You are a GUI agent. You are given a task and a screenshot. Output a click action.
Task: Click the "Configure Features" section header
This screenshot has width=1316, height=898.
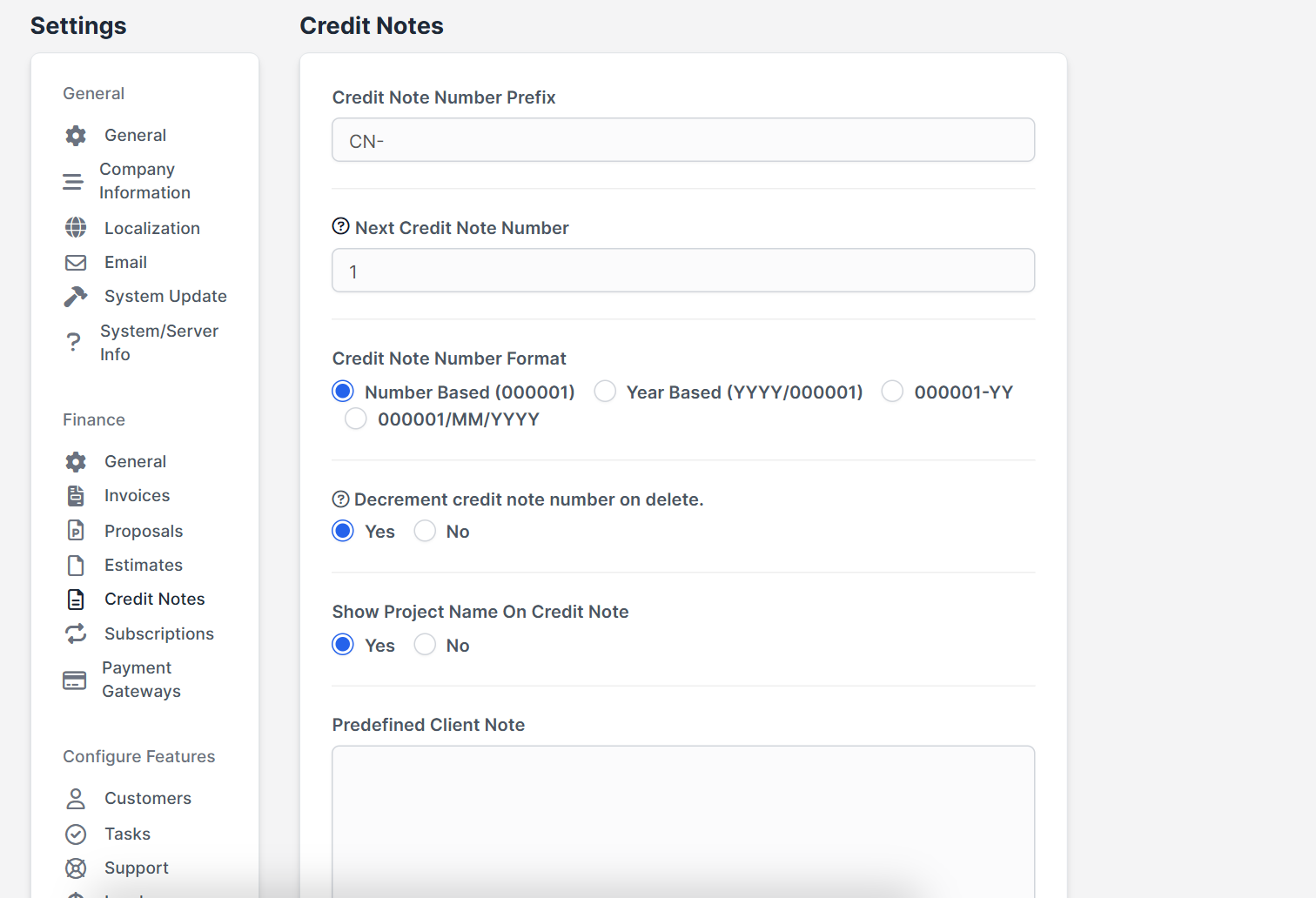click(139, 756)
